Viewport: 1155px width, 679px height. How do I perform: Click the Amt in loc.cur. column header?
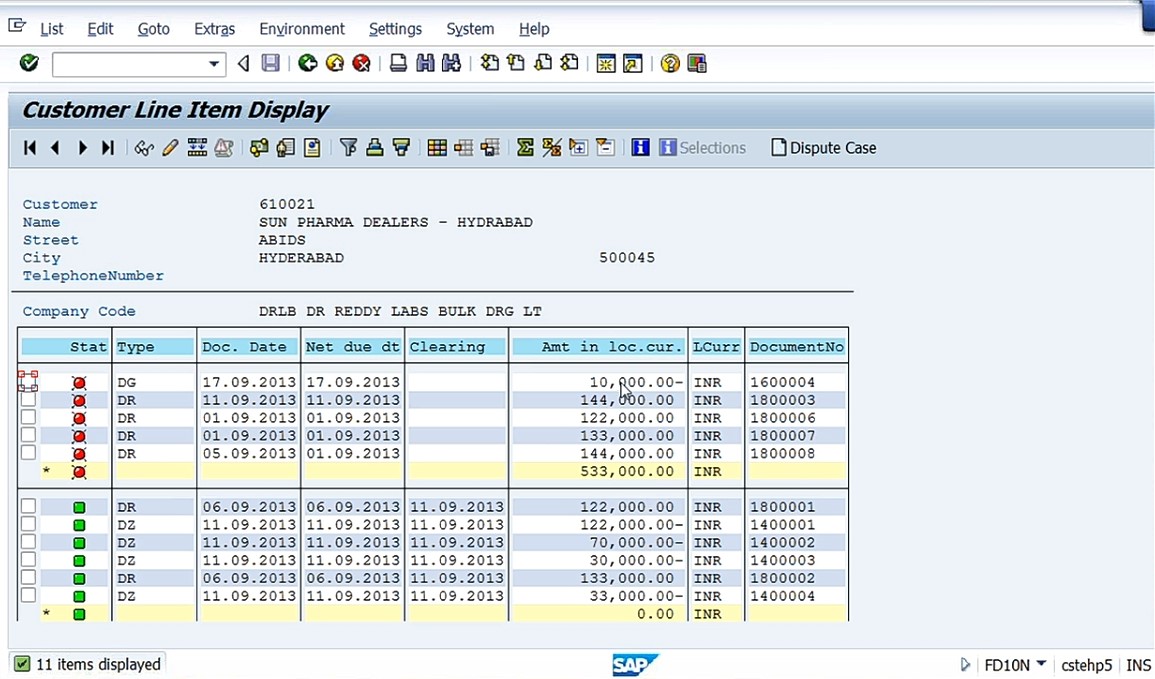tap(598, 347)
